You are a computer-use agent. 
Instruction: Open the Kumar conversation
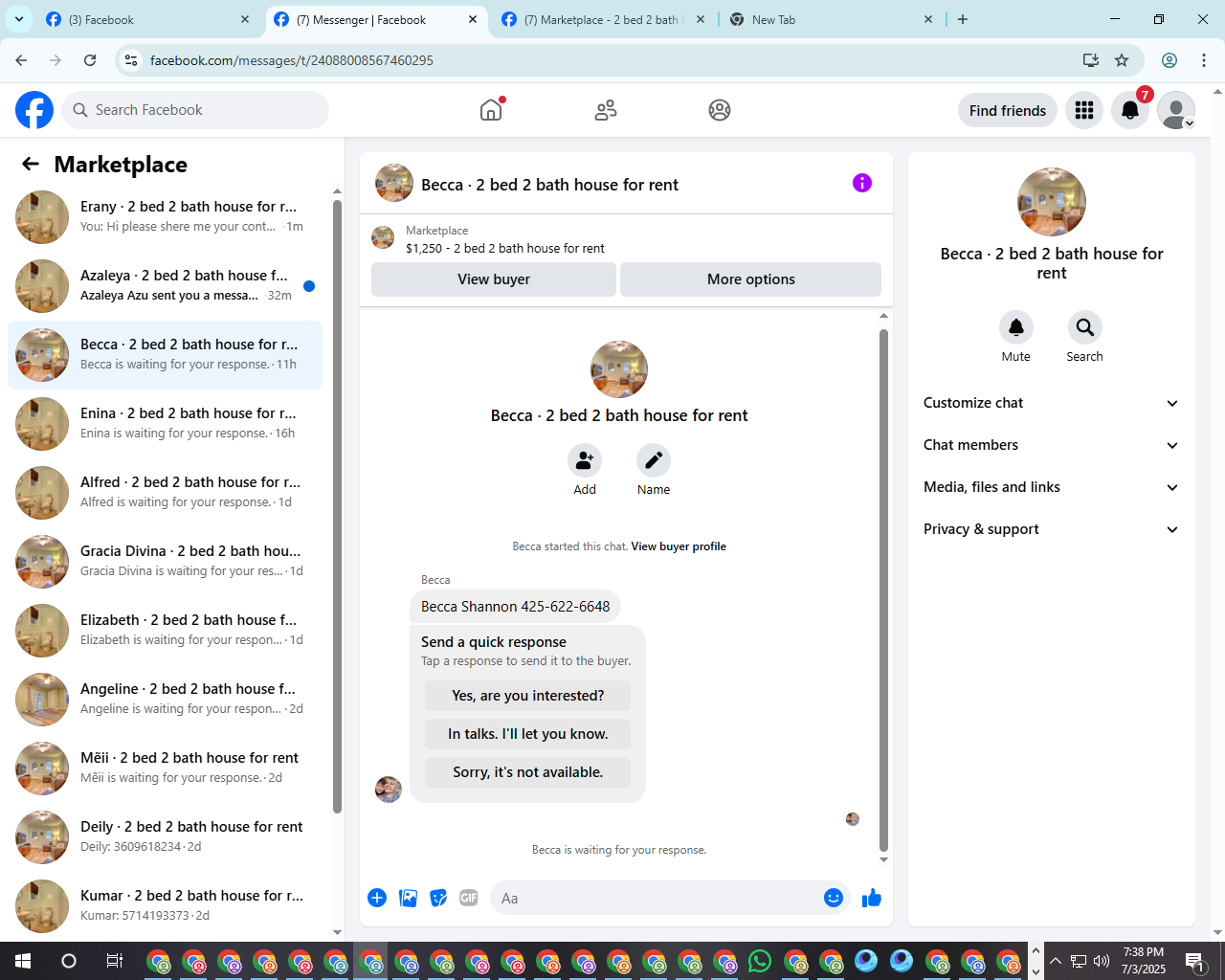click(165, 906)
